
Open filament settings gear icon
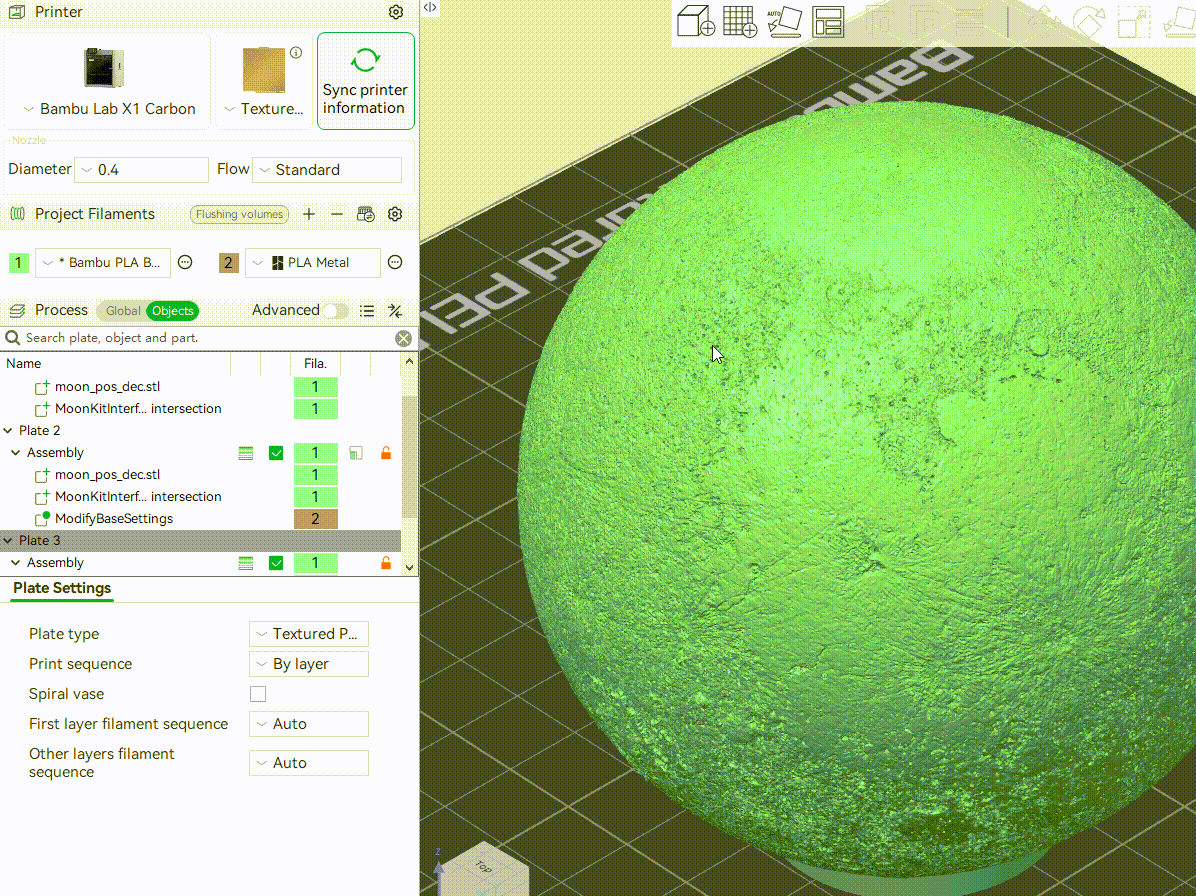tap(395, 214)
